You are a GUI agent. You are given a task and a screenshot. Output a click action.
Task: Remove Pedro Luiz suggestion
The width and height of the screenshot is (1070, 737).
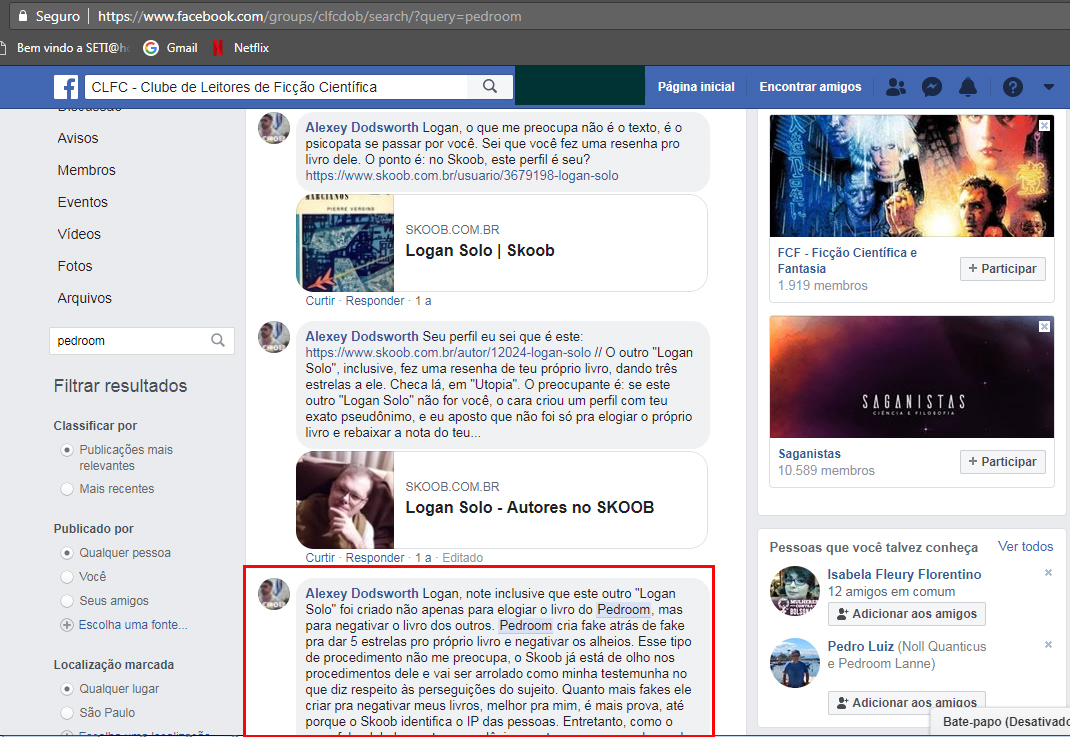point(1048,644)
